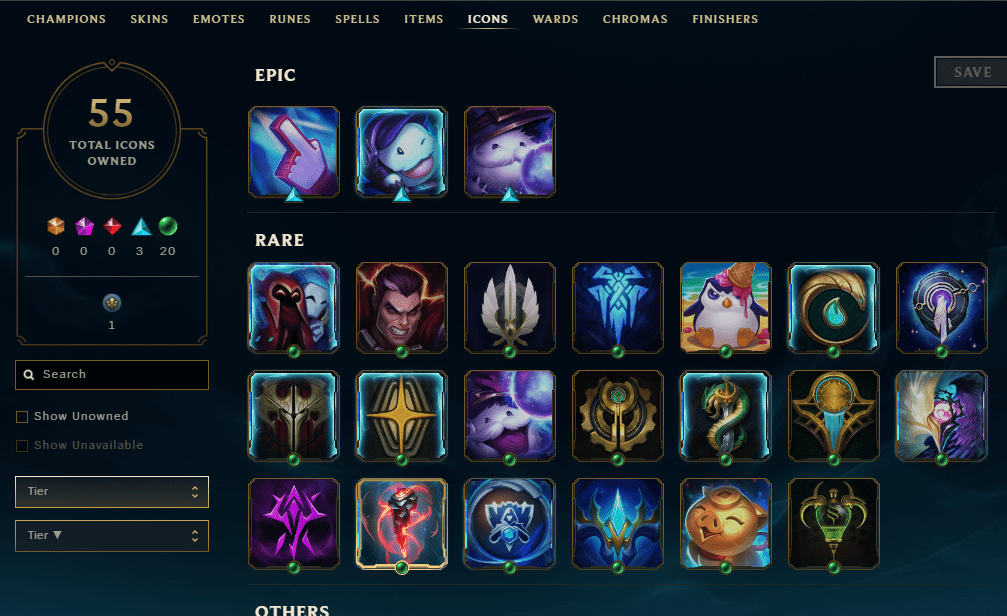1007x616 pixels.
Task: Choose the purple Void crest icon
Action: click(293, 523)
